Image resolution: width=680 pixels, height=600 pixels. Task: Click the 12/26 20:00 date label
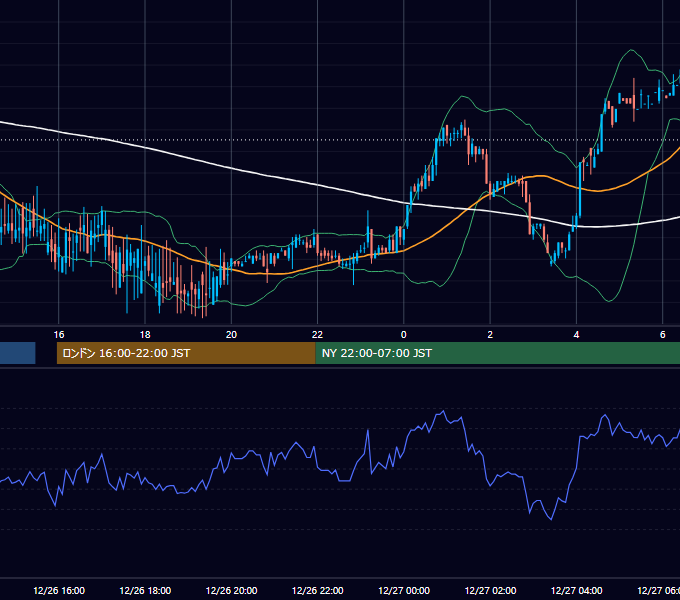click(232, 590)
